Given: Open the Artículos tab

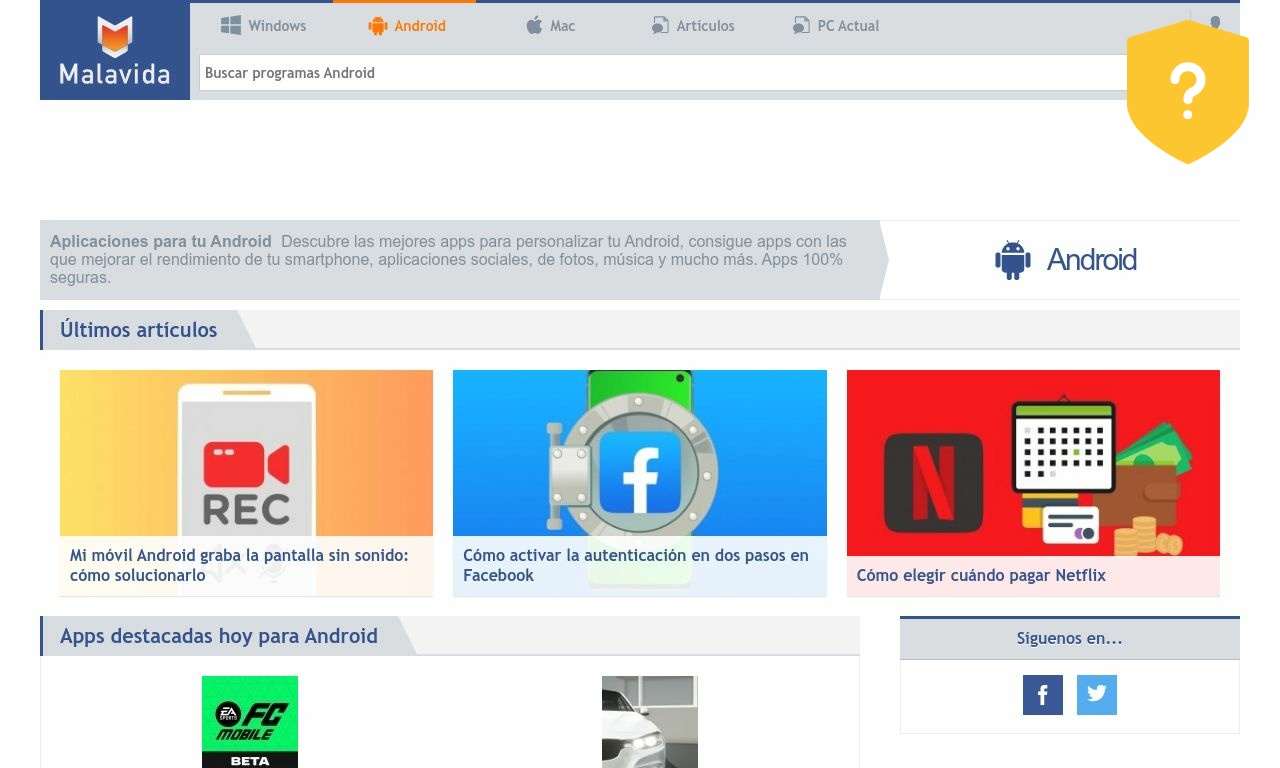Looking at the screenshot, I should 692,26.
